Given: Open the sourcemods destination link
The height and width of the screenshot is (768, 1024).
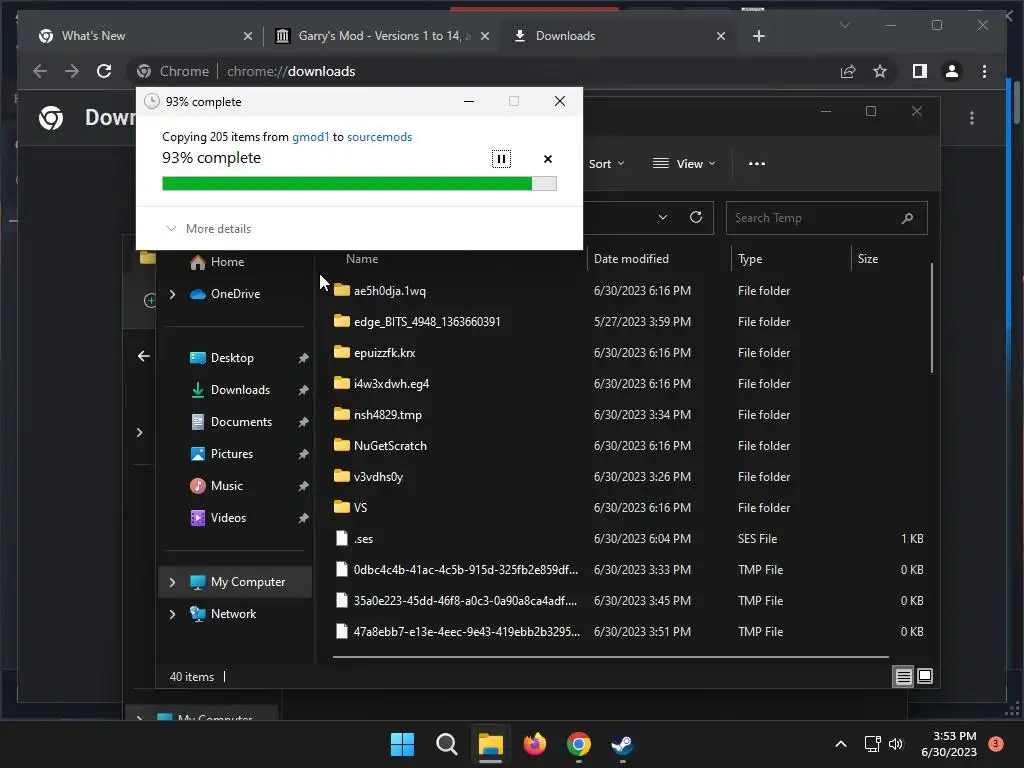Looking at the screenshot, I should tap(379, 136).
